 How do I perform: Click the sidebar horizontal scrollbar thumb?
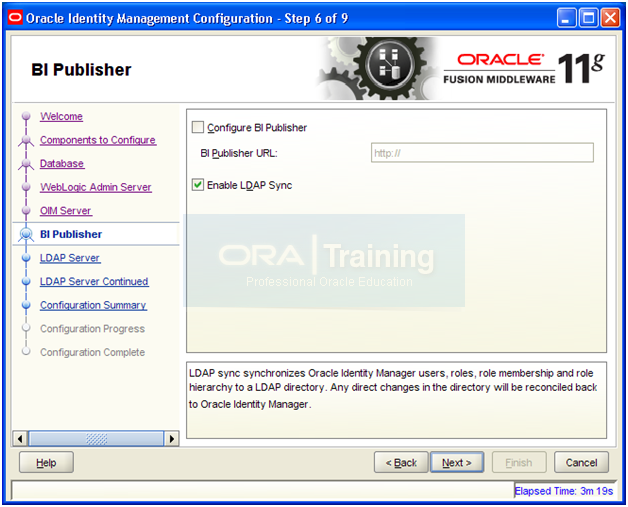[96, 439]
